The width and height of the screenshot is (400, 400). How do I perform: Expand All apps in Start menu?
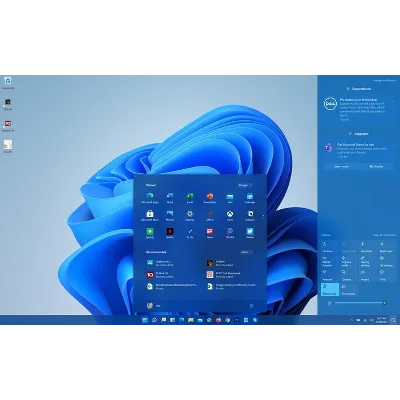coord(245,185)
